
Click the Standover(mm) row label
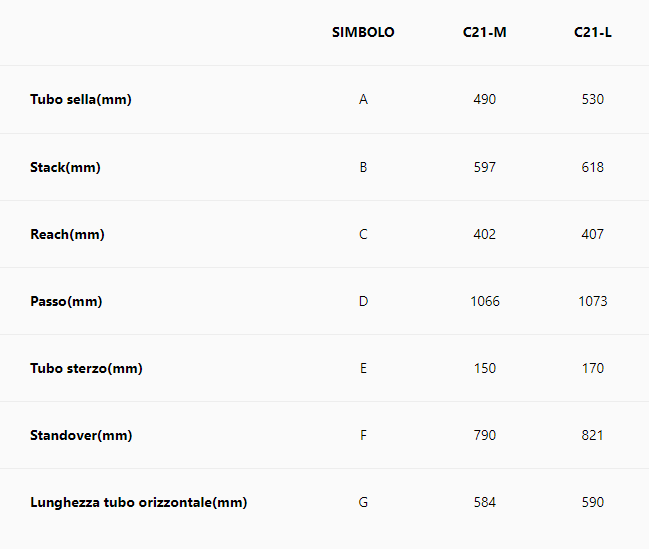[x=81, y=435]
